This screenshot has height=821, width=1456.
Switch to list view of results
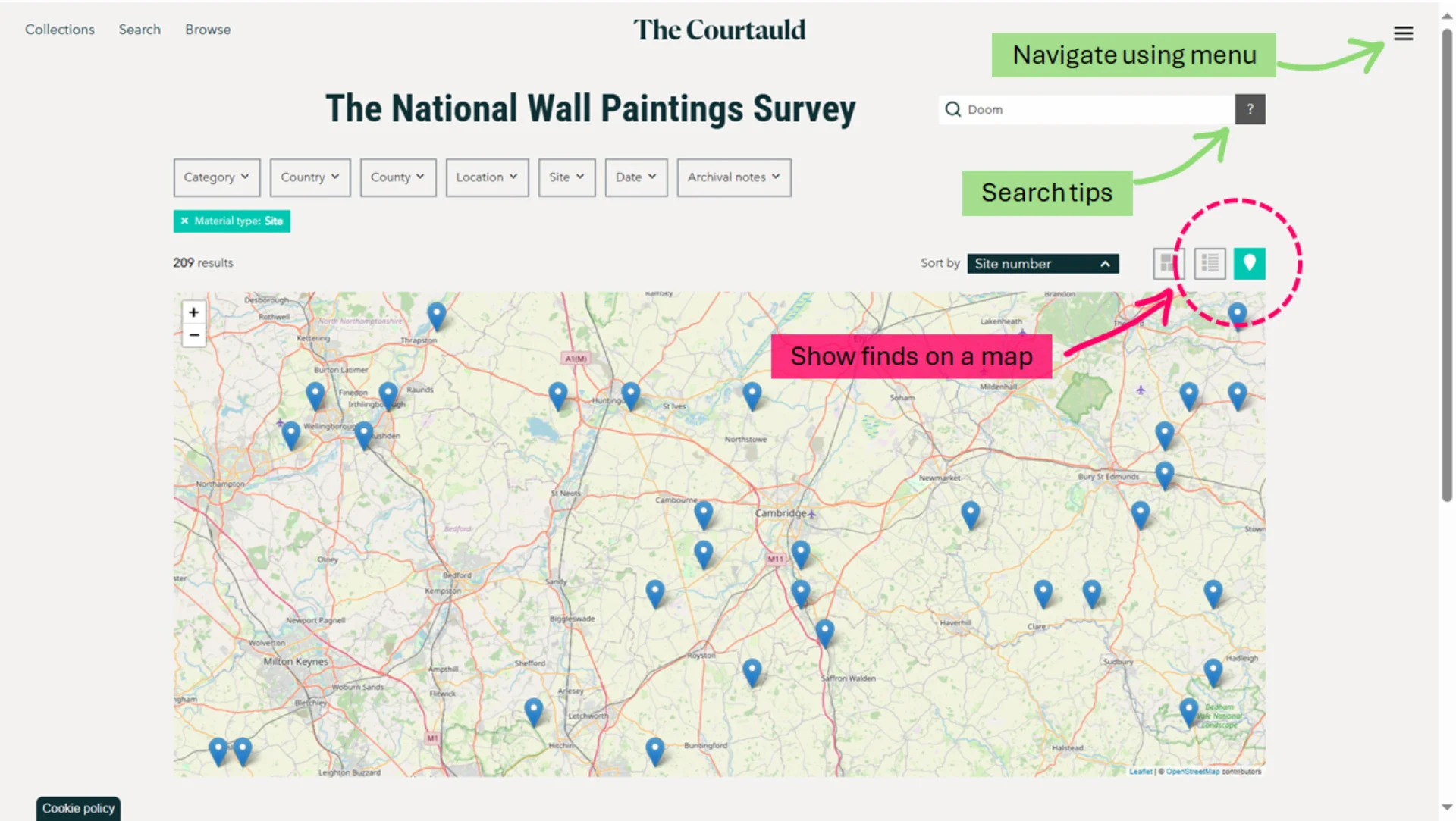1209,263
